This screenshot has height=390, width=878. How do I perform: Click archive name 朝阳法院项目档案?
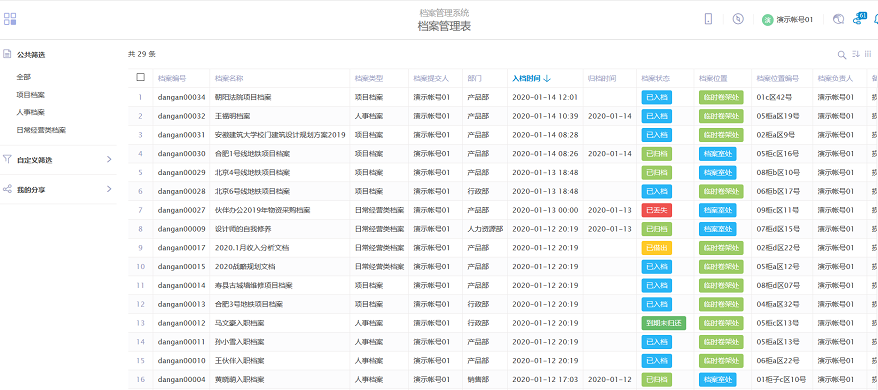(243, 97)
